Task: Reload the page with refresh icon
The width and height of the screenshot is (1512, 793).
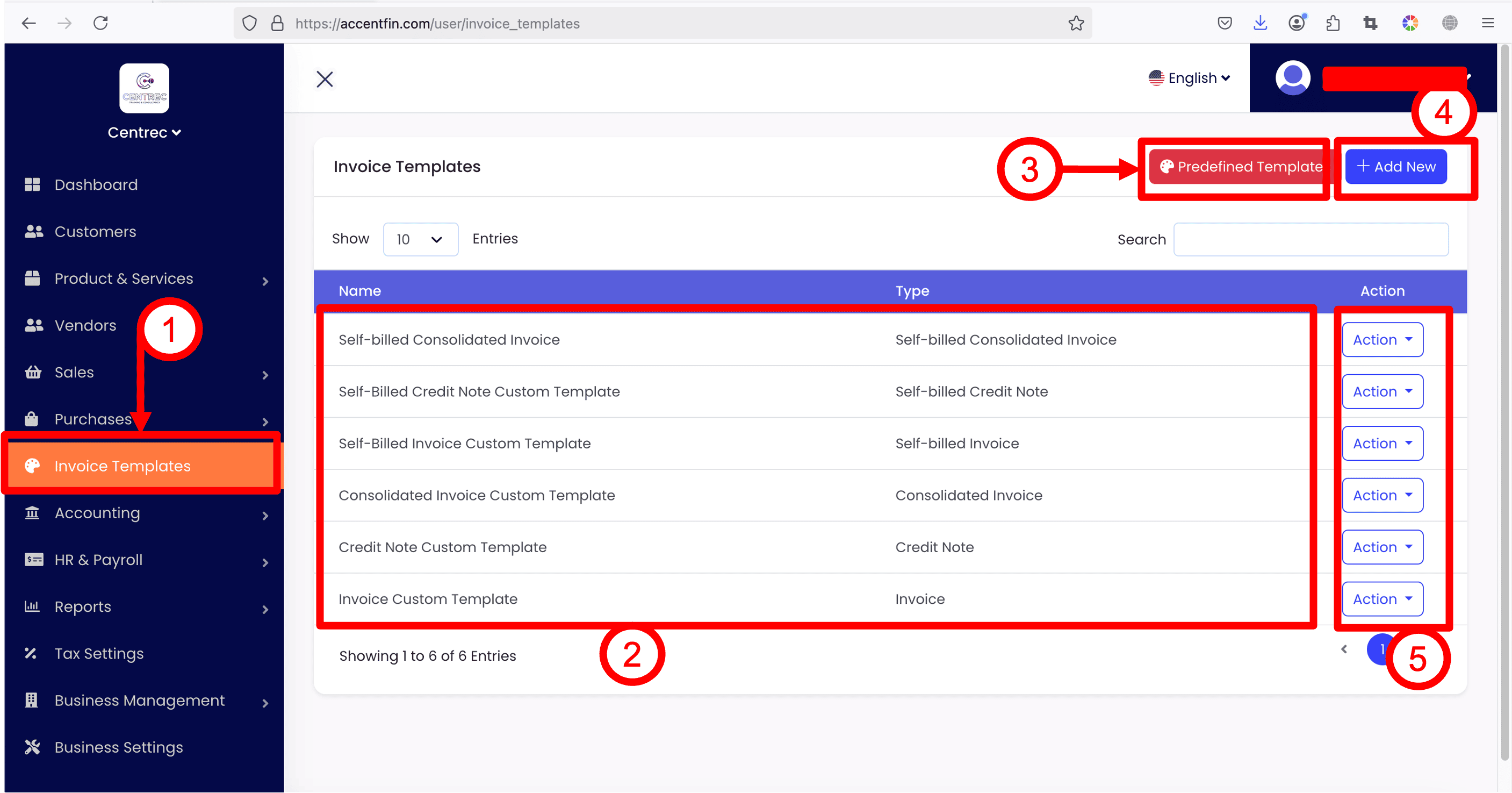Action: point(101,24)
